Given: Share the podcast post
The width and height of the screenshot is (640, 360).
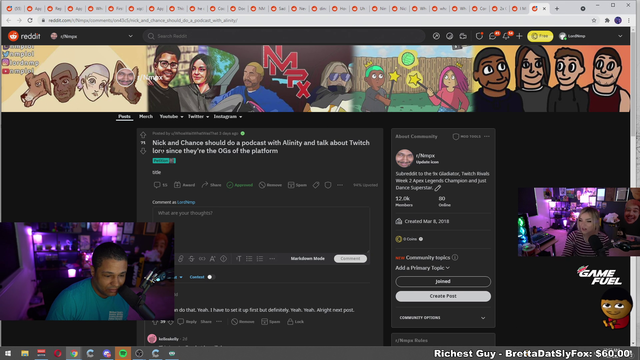Looking at the screenshot, I should (x=211, y=185).
